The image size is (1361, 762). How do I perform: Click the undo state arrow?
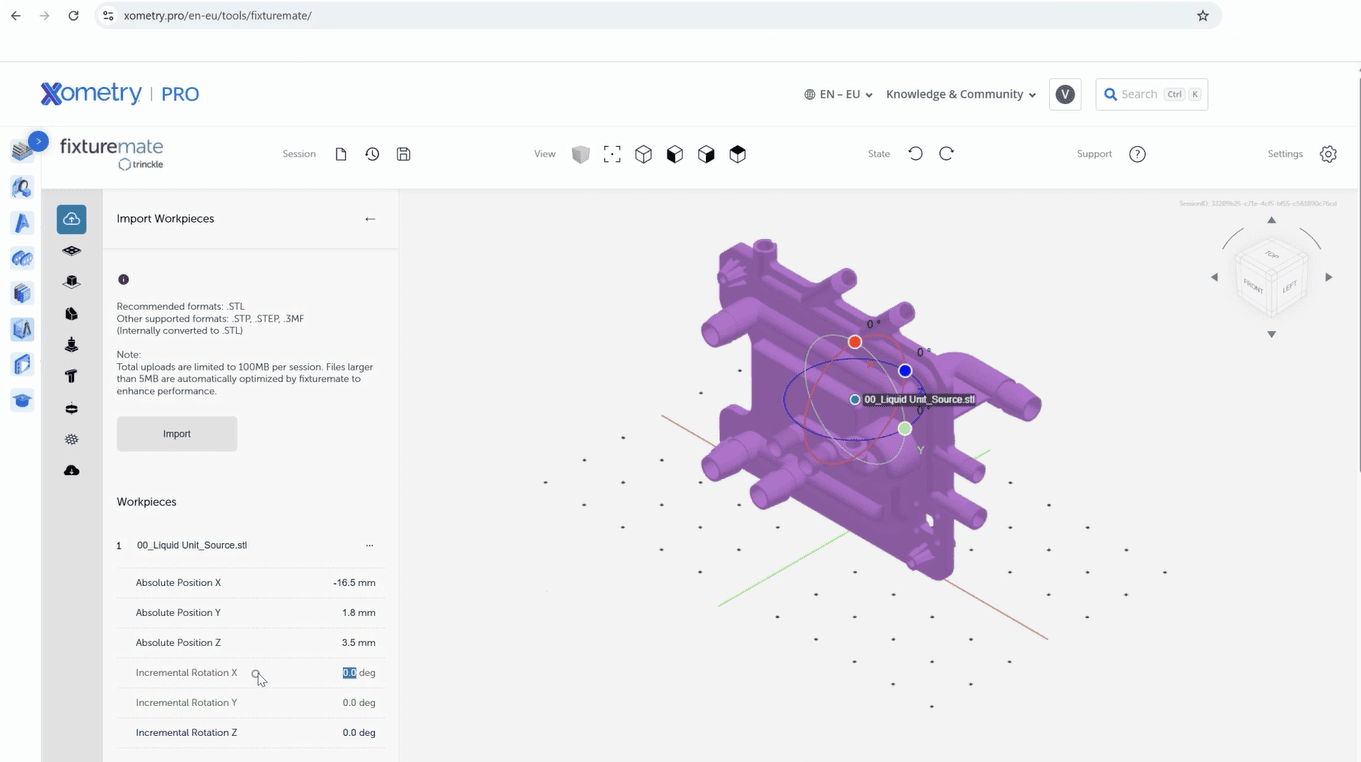(915, 153)
